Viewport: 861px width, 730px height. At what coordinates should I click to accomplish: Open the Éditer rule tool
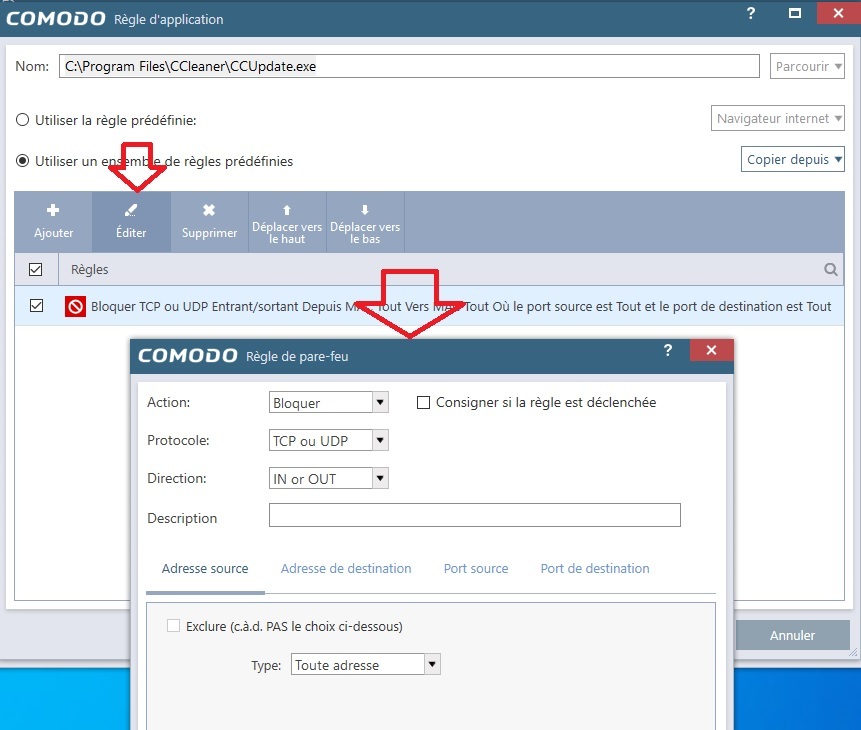tap(131, 222)
